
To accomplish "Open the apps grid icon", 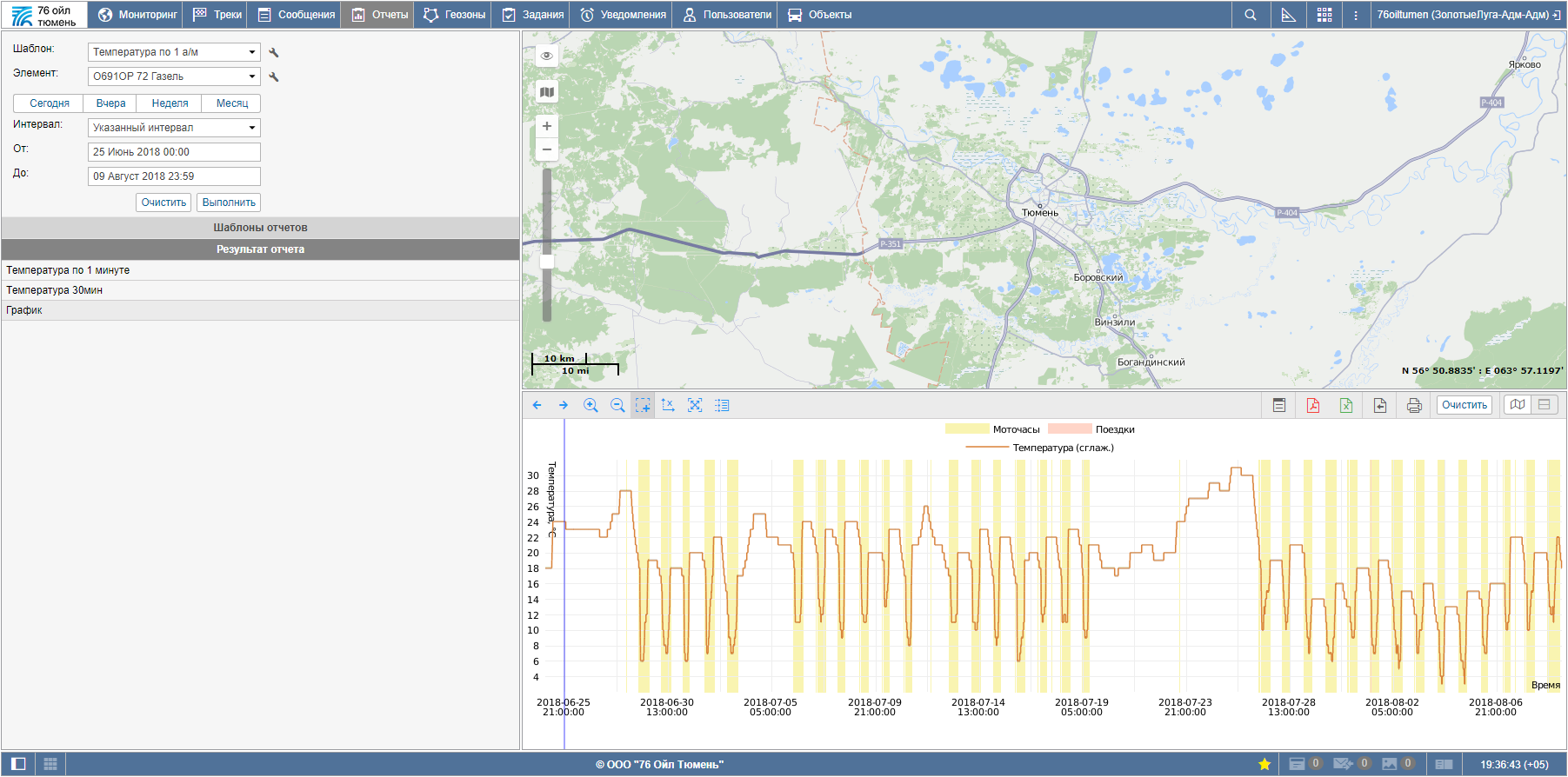I will point(1324,15).
